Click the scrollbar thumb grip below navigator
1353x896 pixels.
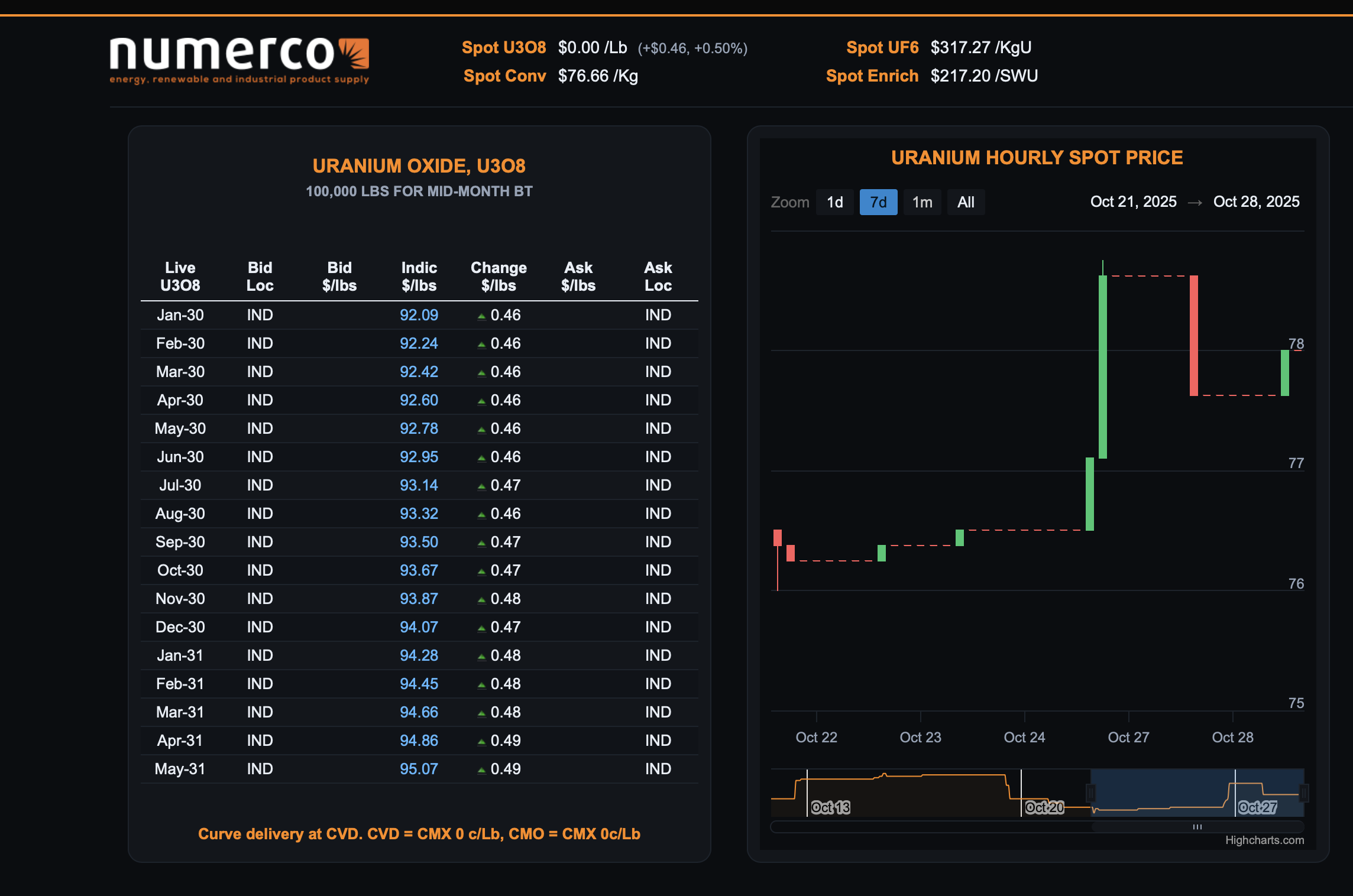pyautogui.click(x=1197, y=827)
